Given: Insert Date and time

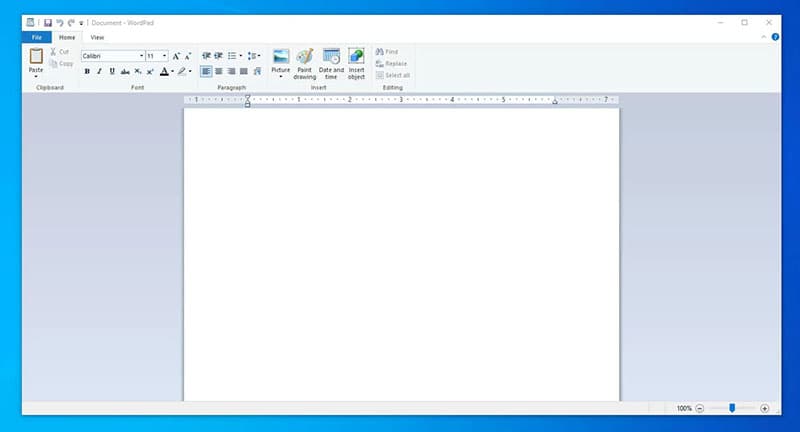Looking at the screenshot, I should pos(331,58).
